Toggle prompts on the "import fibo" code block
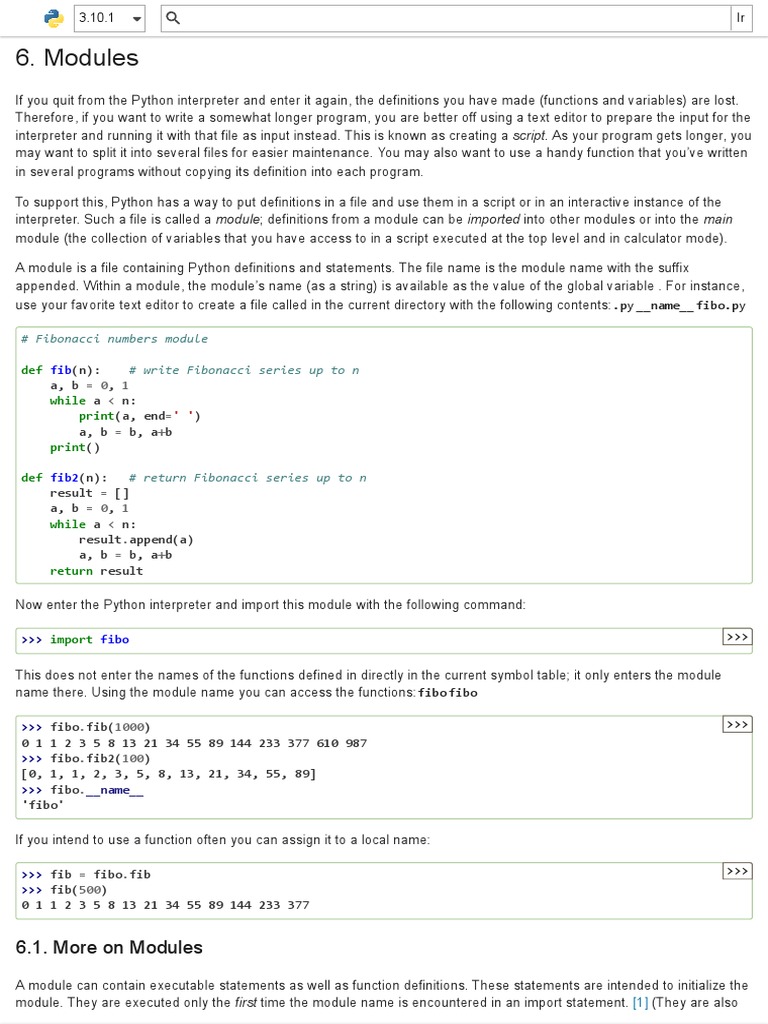Viewport: 768px width, 1024px height. 737,637
